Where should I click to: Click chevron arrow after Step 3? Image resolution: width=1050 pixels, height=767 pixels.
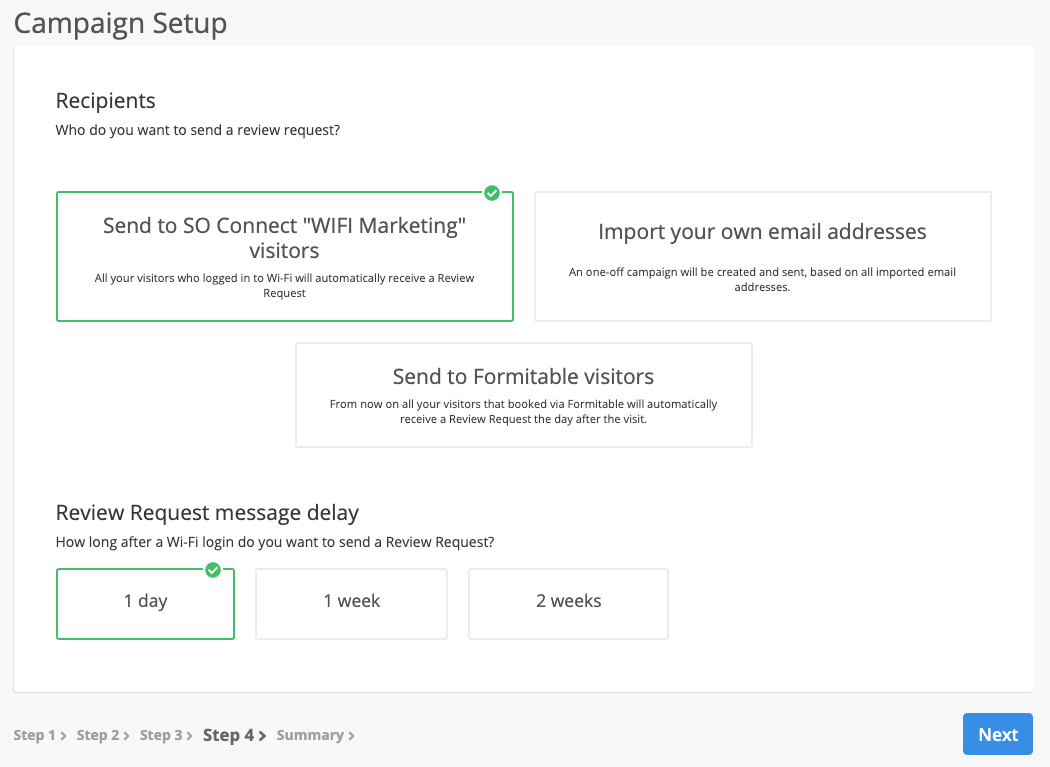pyautogui.click(x=190, y=736)
